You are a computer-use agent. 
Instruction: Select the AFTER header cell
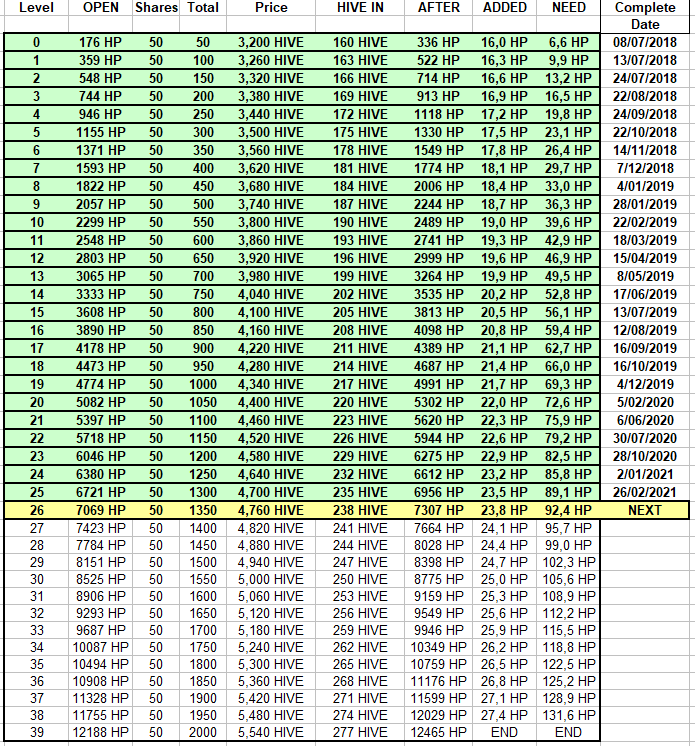[439, 8]
